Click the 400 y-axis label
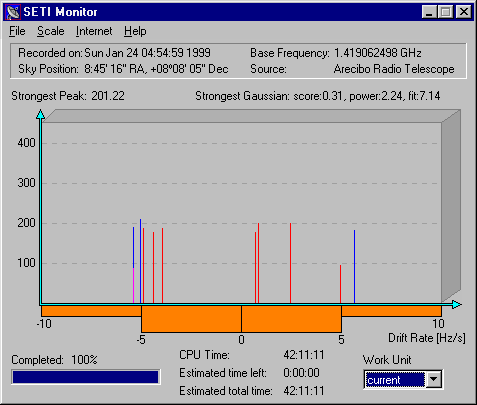This screenshot has width=477, height=405. tap(26, 143)
